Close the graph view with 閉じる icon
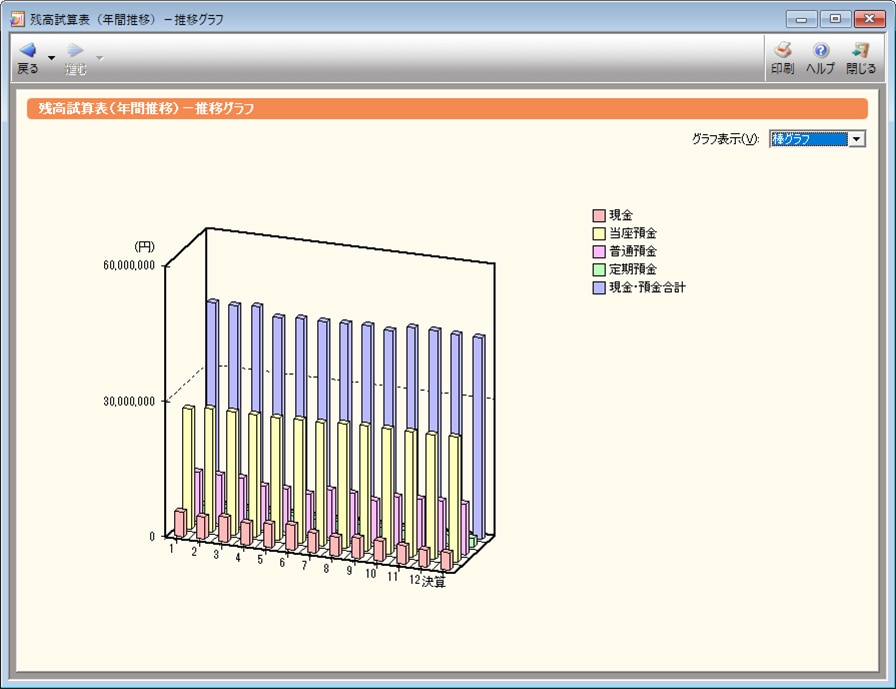Viewport: 896px width, 689px height. 860,51
